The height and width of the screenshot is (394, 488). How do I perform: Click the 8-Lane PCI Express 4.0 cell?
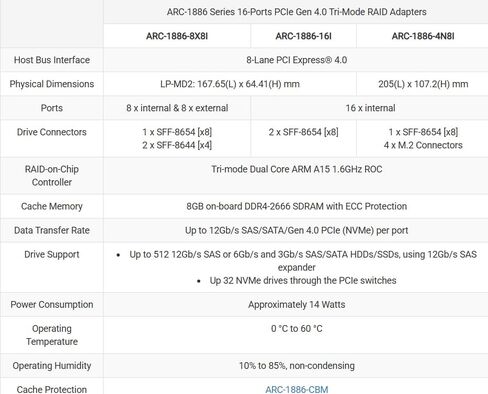point(297,60)
